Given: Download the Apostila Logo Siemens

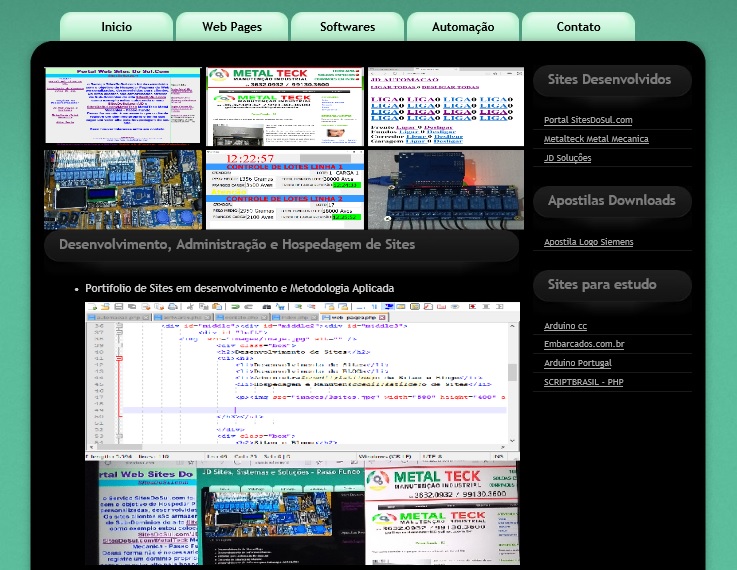Looking at the screenshot, I should (588, 242).
